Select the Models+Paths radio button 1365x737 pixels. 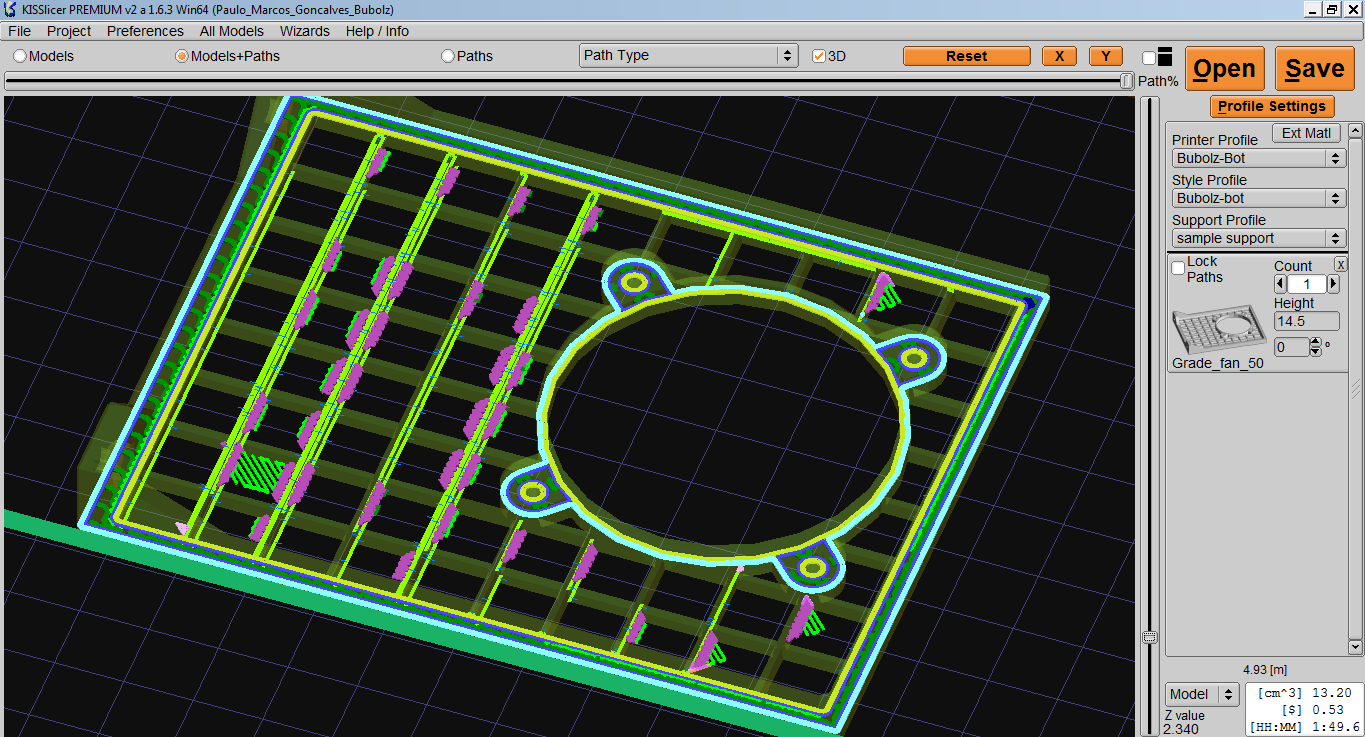[182, 56]
